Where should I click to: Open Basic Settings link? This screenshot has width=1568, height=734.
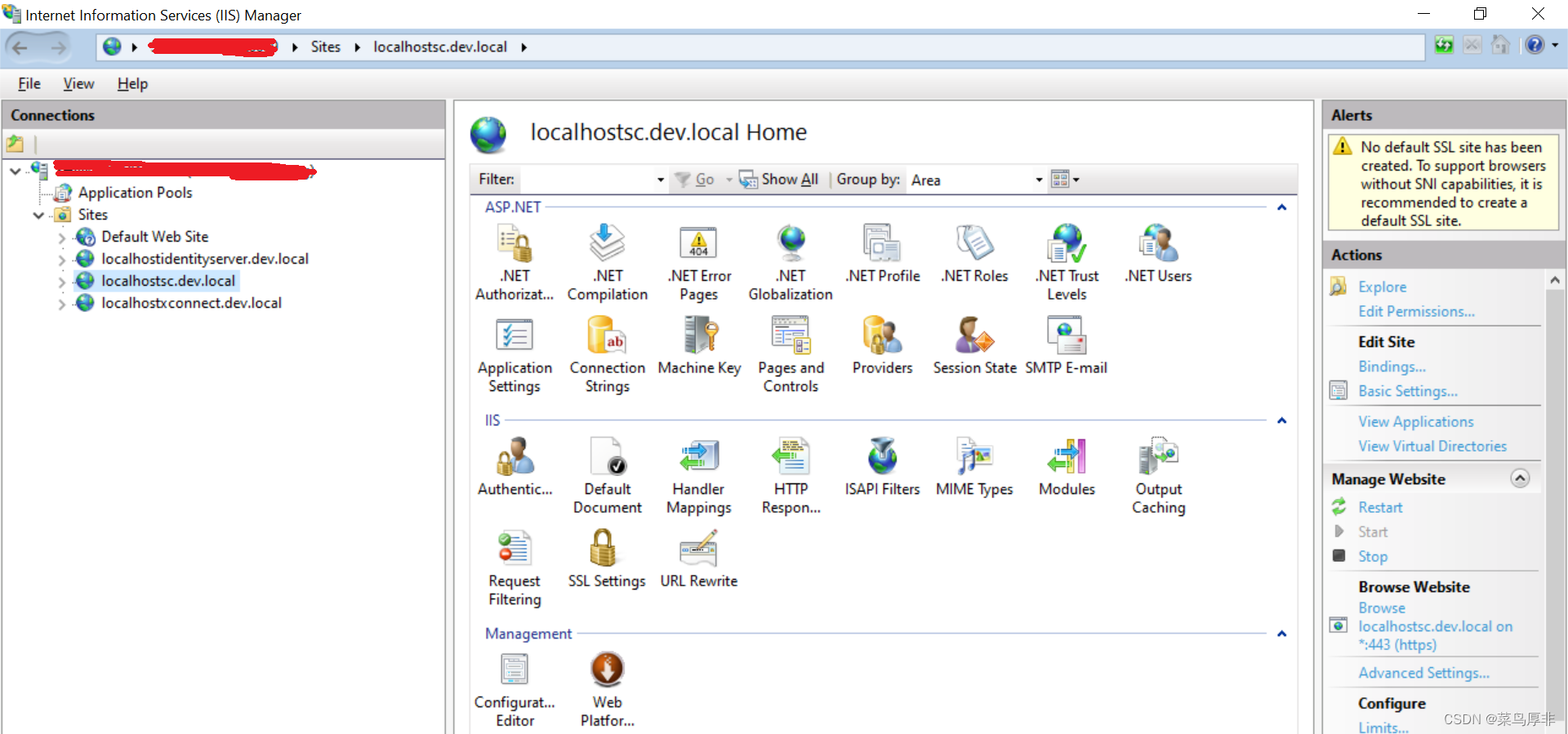pos(1407,391)
